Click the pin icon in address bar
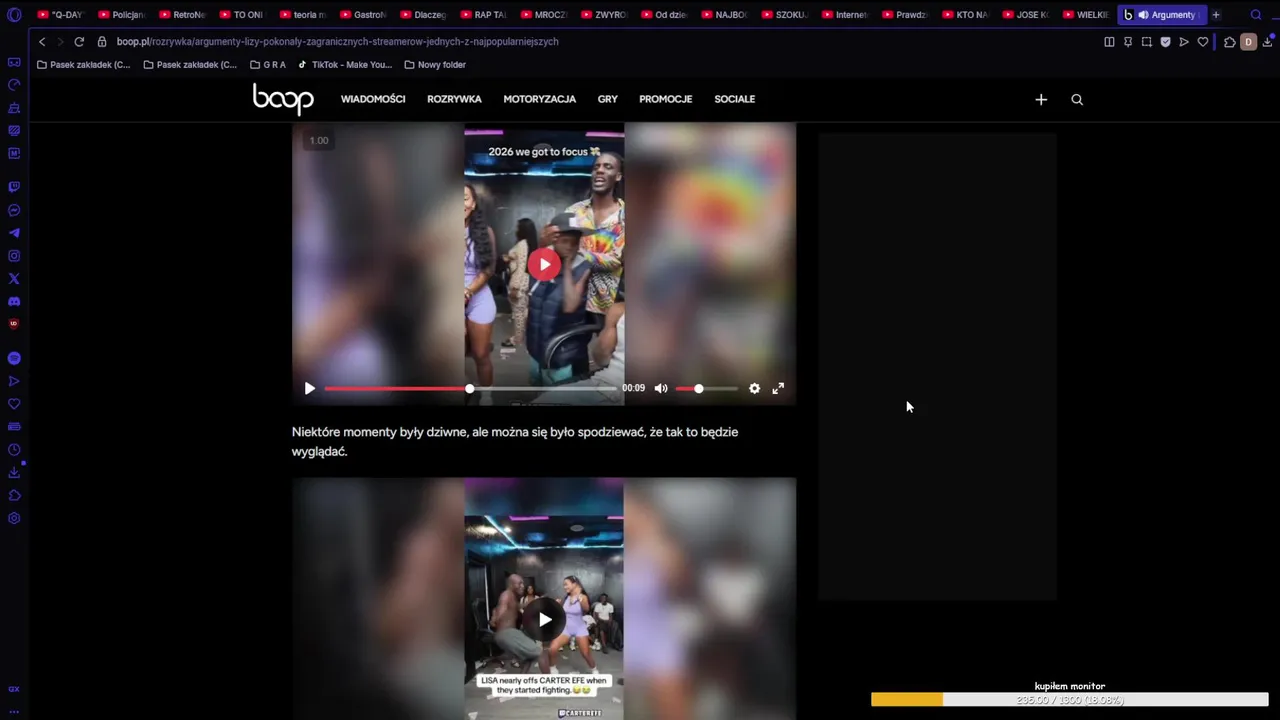This screenshot has width=1280, height=720. [x=1128, y=42]
